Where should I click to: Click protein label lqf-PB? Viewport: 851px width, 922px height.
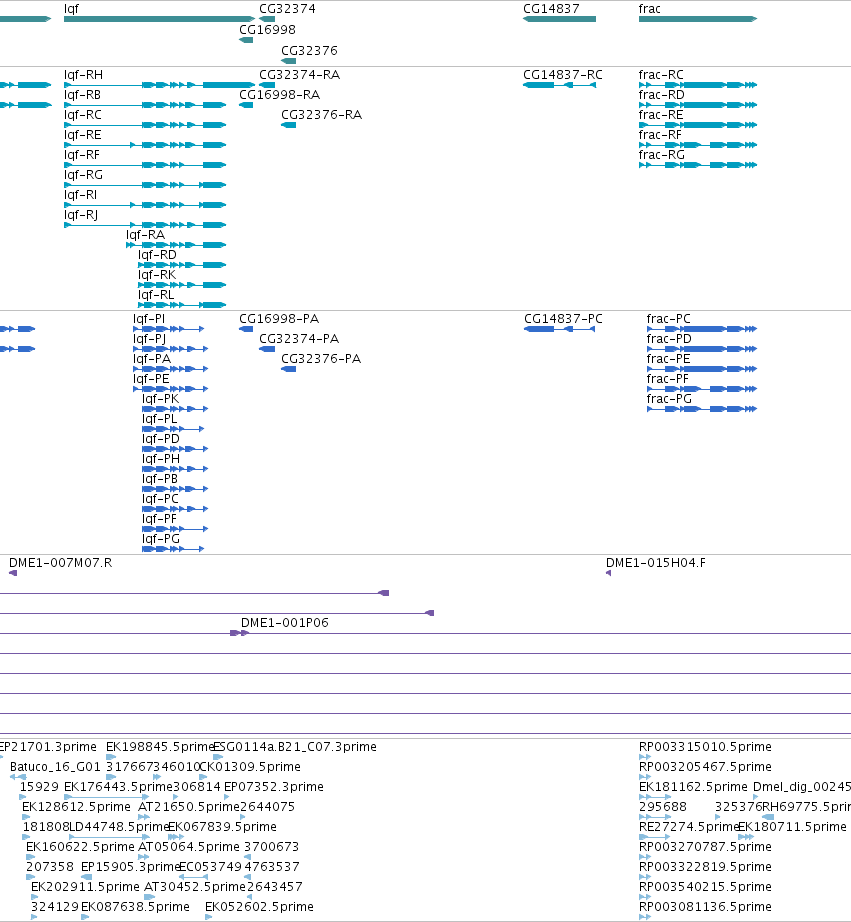pyautogui.click(x=160, y=479)
